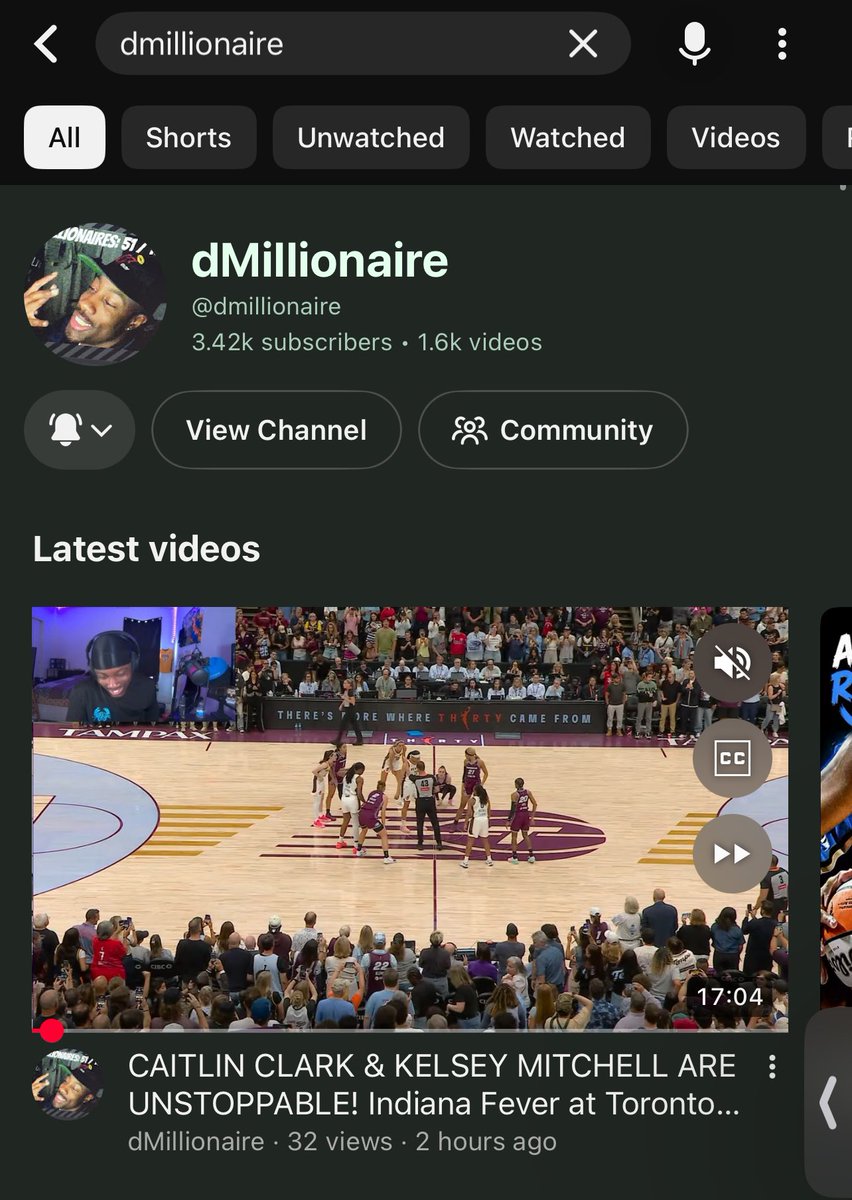The height and width of the screenshot is (1200, 852).
Task: Tap the 17:04 duration badge
Action: point(731,996)
